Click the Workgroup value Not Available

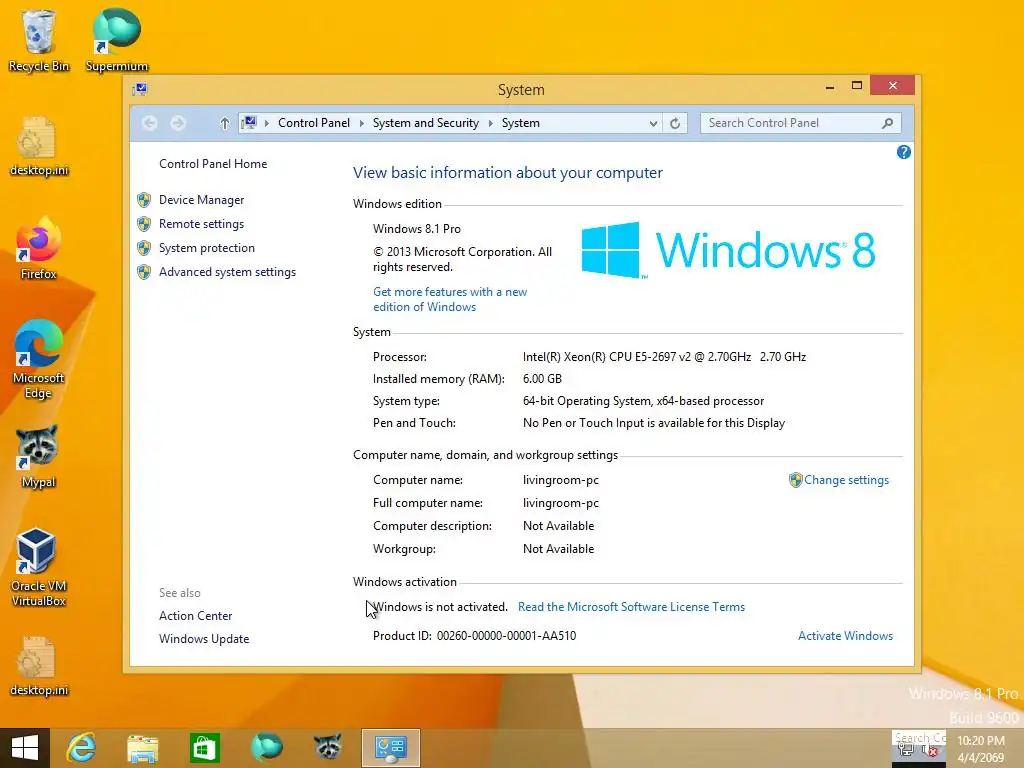tap(558, 549)
